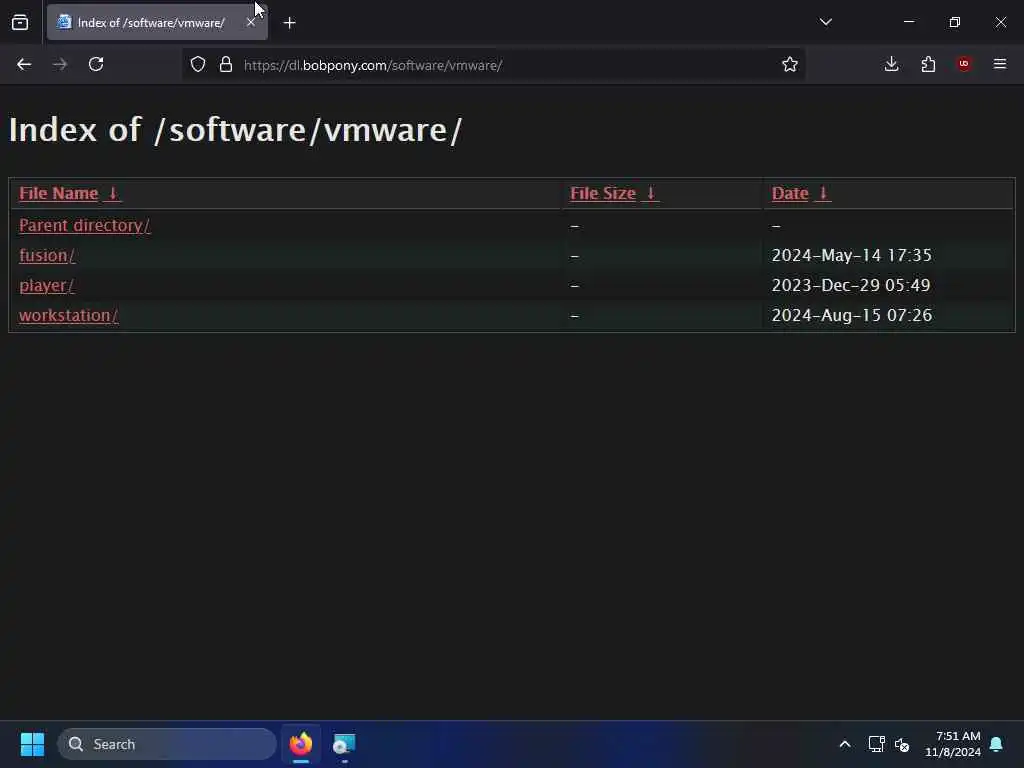This screenshot has height=768, width=1024.
Task: View site security padlock info
Action: (226, 65)
